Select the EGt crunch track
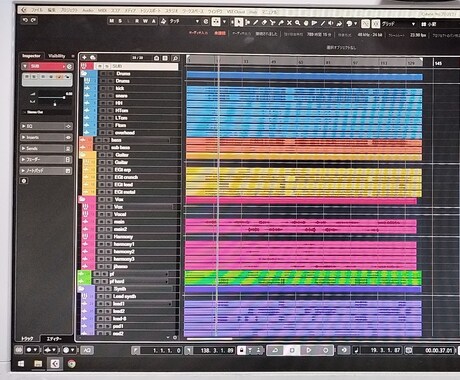 pyautogui.click(x=126, y=177)
